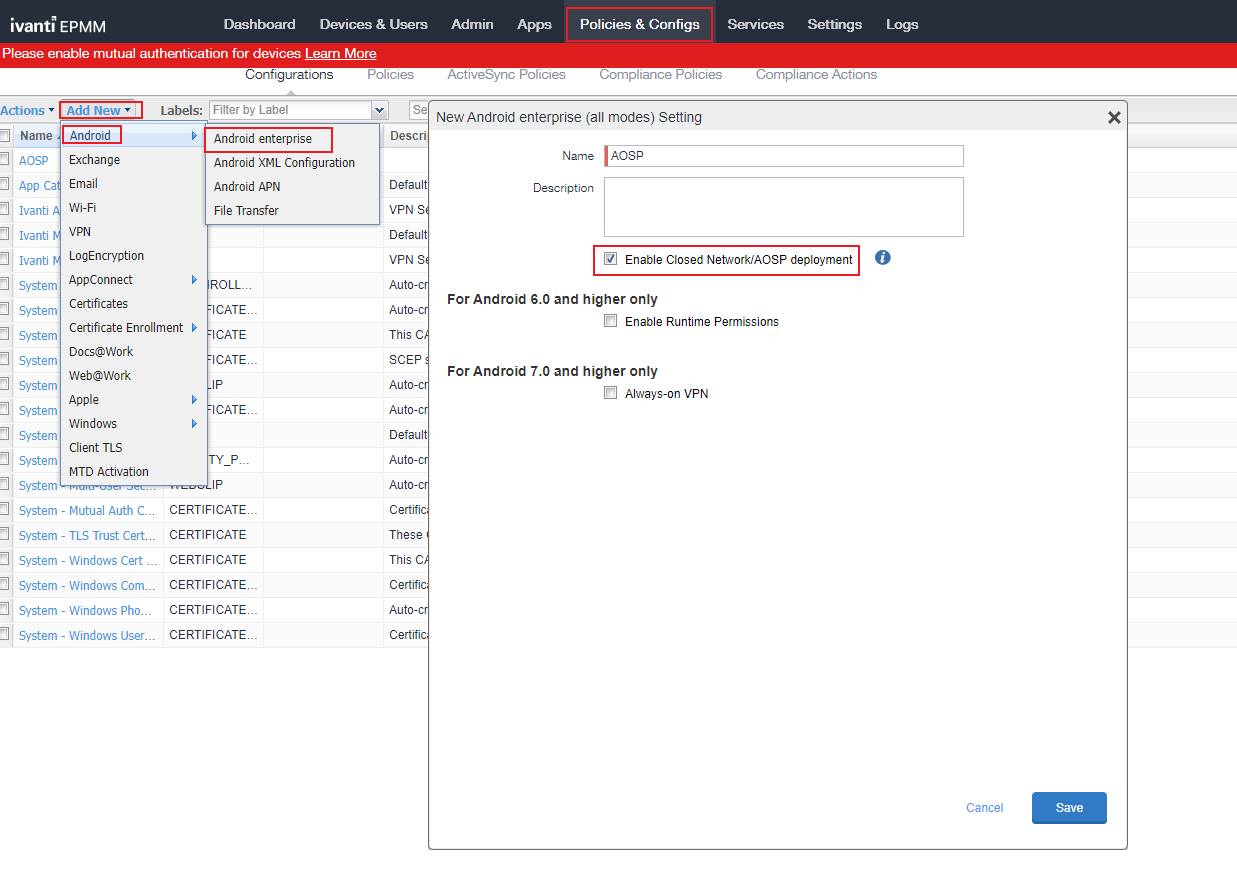The height and width of the screenshot is (873, 1237).
Task: Uncheck Enable Closed Network/AOSP deployment
Action: pos(611,259)
